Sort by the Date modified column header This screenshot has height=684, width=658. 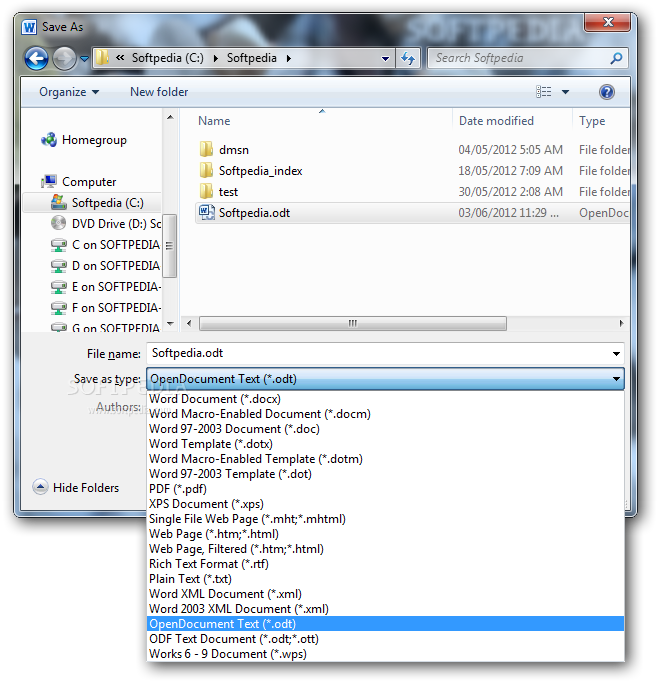pyautogui.click(x=496, y=121)
